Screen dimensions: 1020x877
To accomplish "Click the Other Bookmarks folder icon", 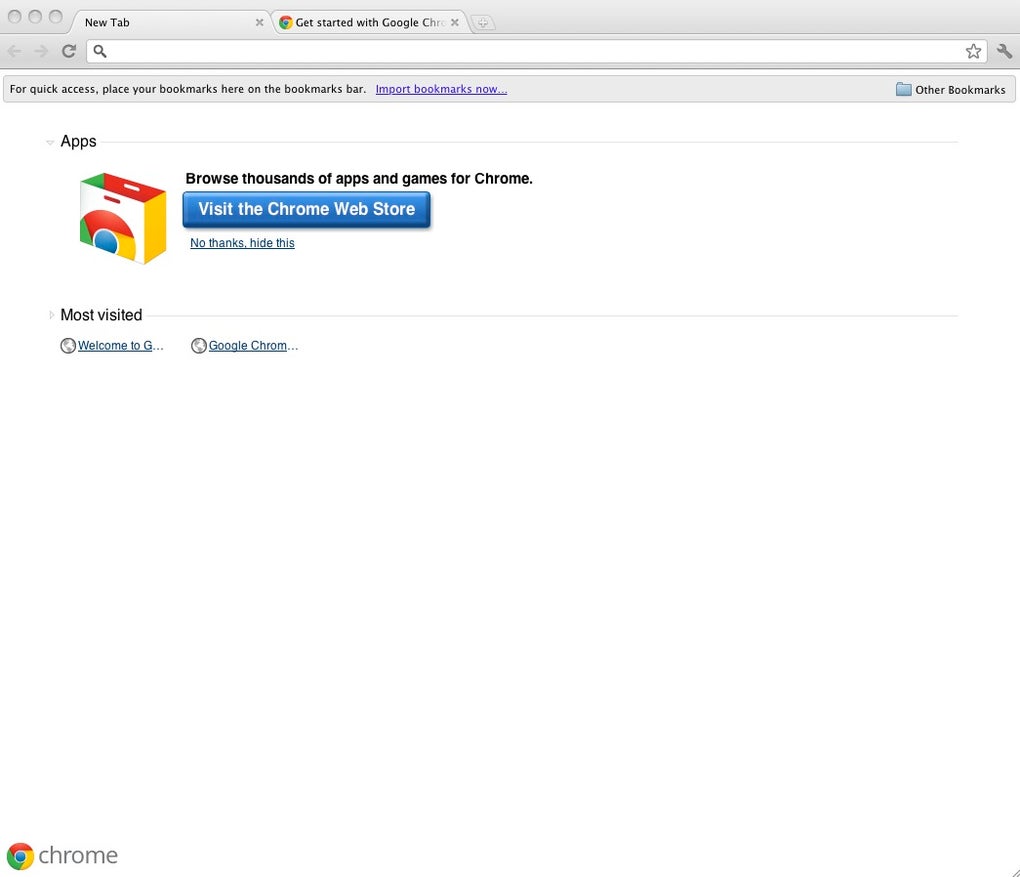I will [904, 89].
